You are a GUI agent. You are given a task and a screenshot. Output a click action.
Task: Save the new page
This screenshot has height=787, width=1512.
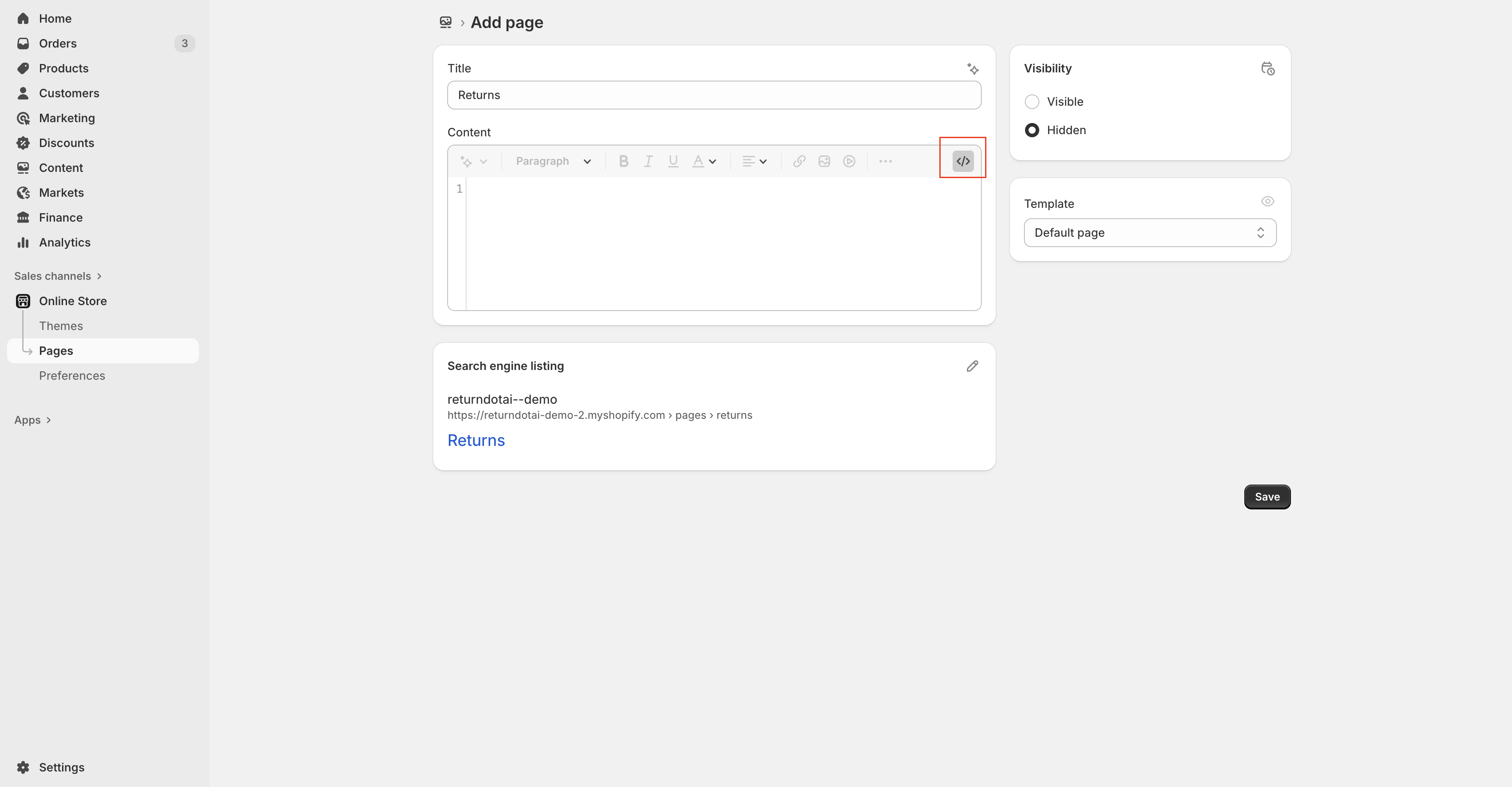(x=1267, y=496)
